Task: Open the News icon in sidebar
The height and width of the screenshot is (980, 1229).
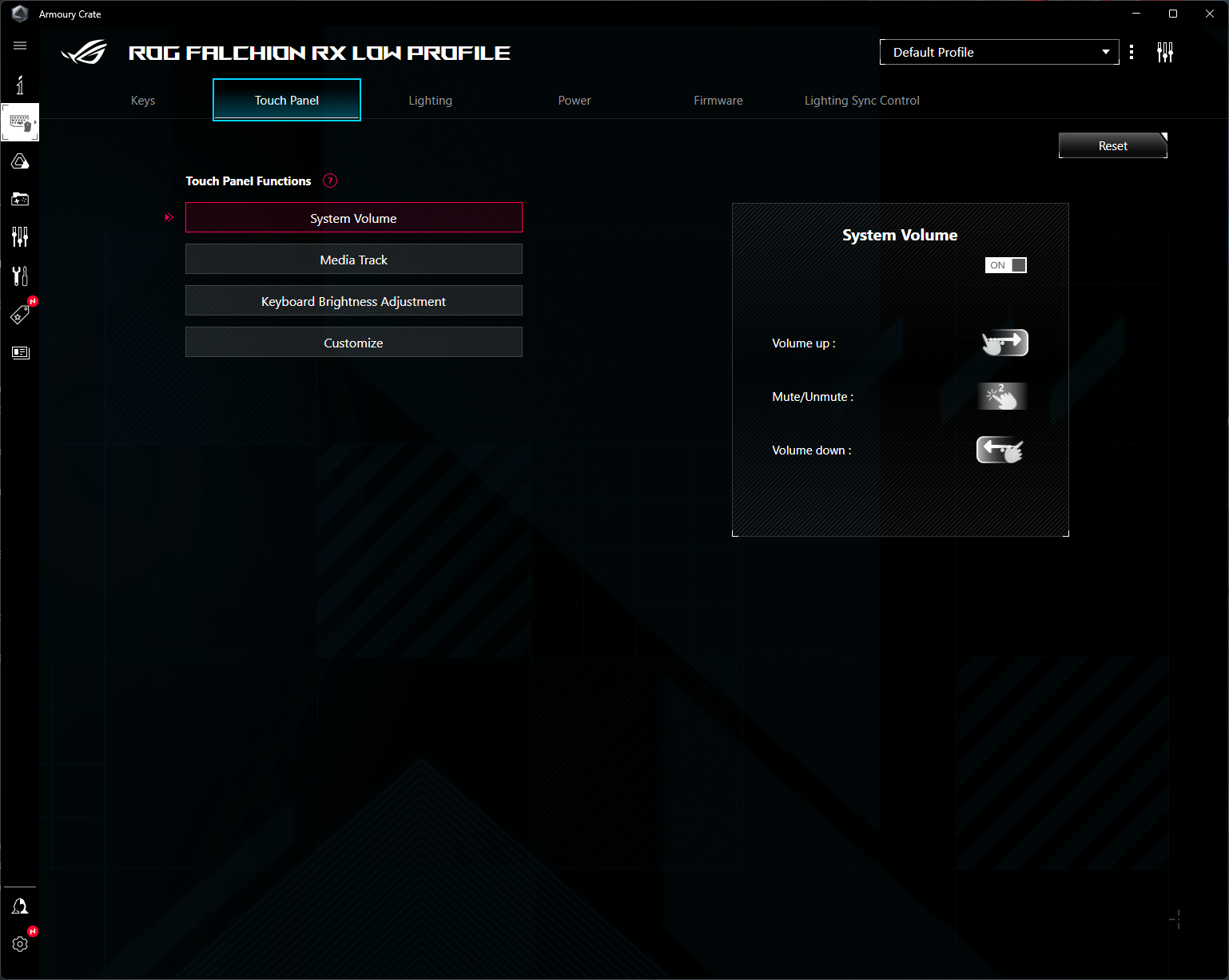Action: click(20, 352)
